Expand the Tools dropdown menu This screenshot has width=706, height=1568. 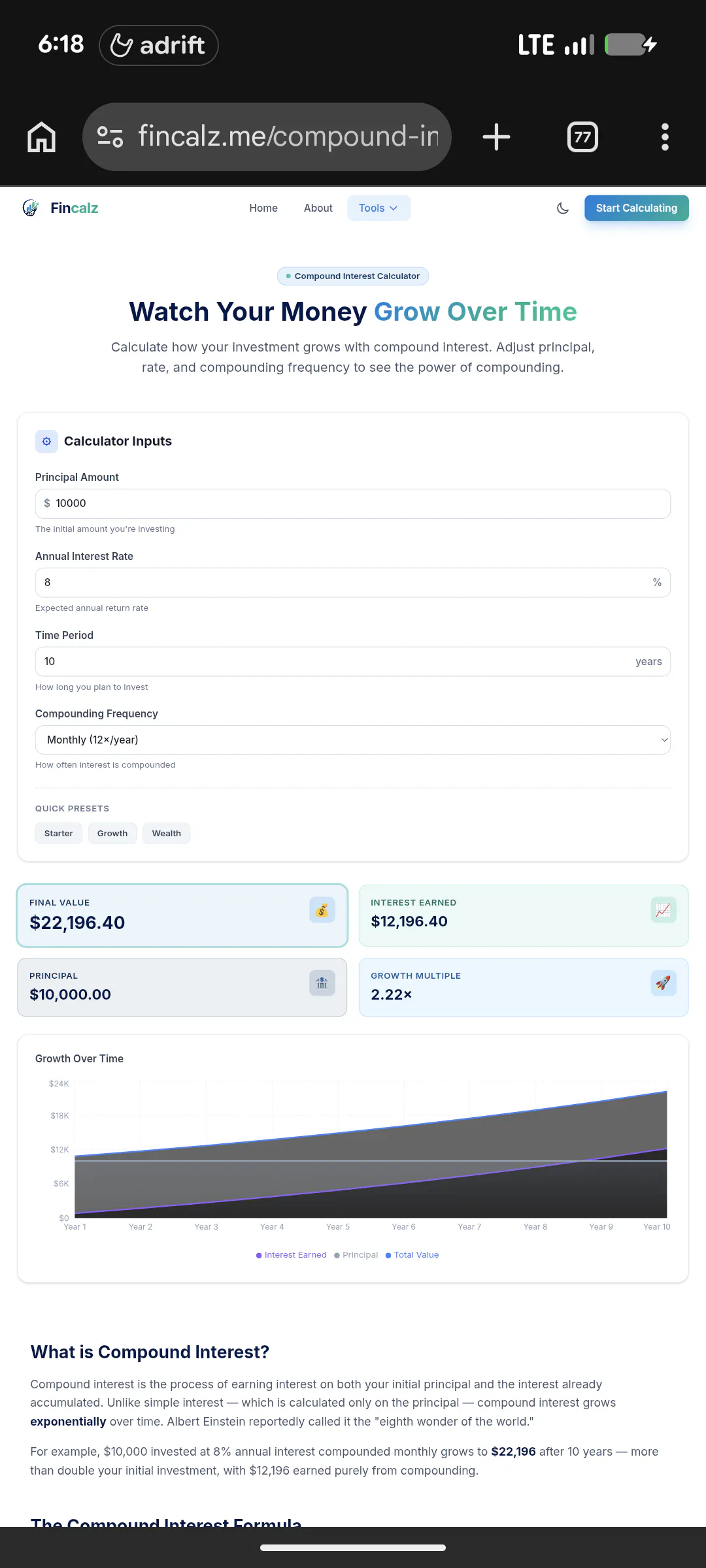378,208
